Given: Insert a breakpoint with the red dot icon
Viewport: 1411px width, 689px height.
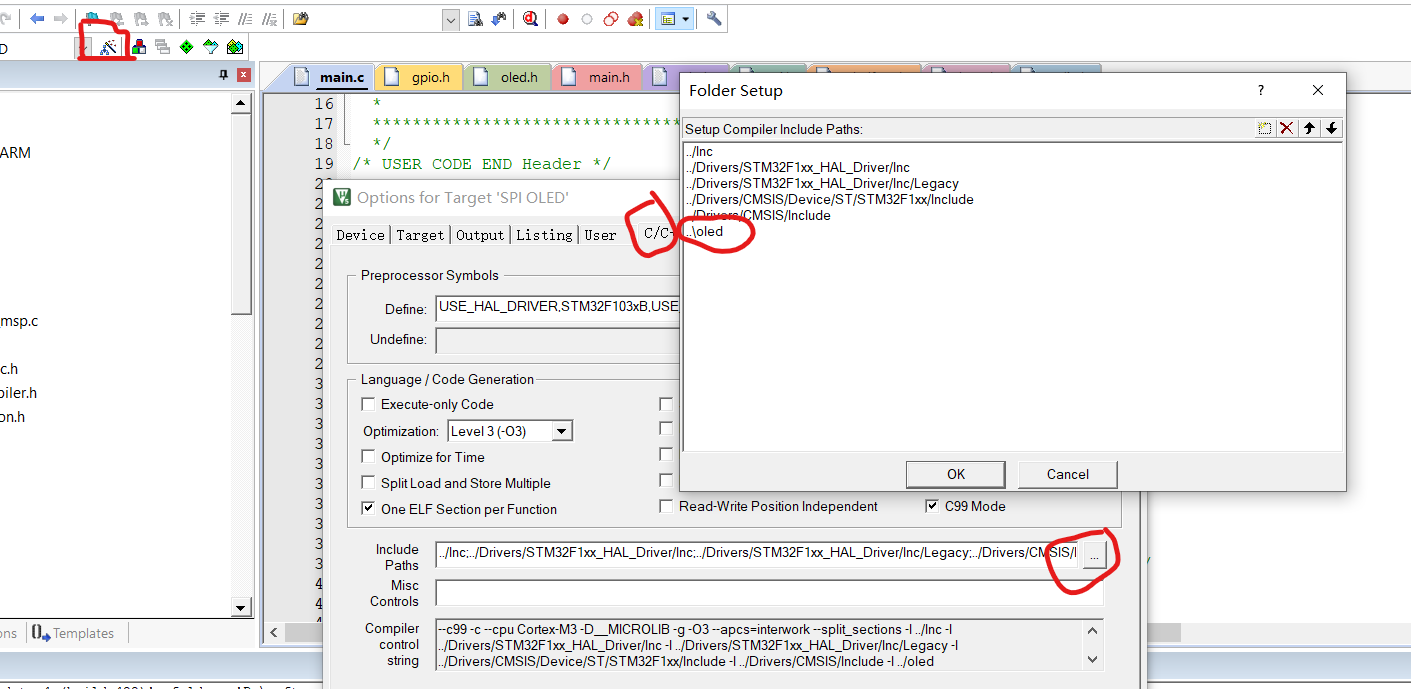Looking at the screenshot, I should [563, 19].
